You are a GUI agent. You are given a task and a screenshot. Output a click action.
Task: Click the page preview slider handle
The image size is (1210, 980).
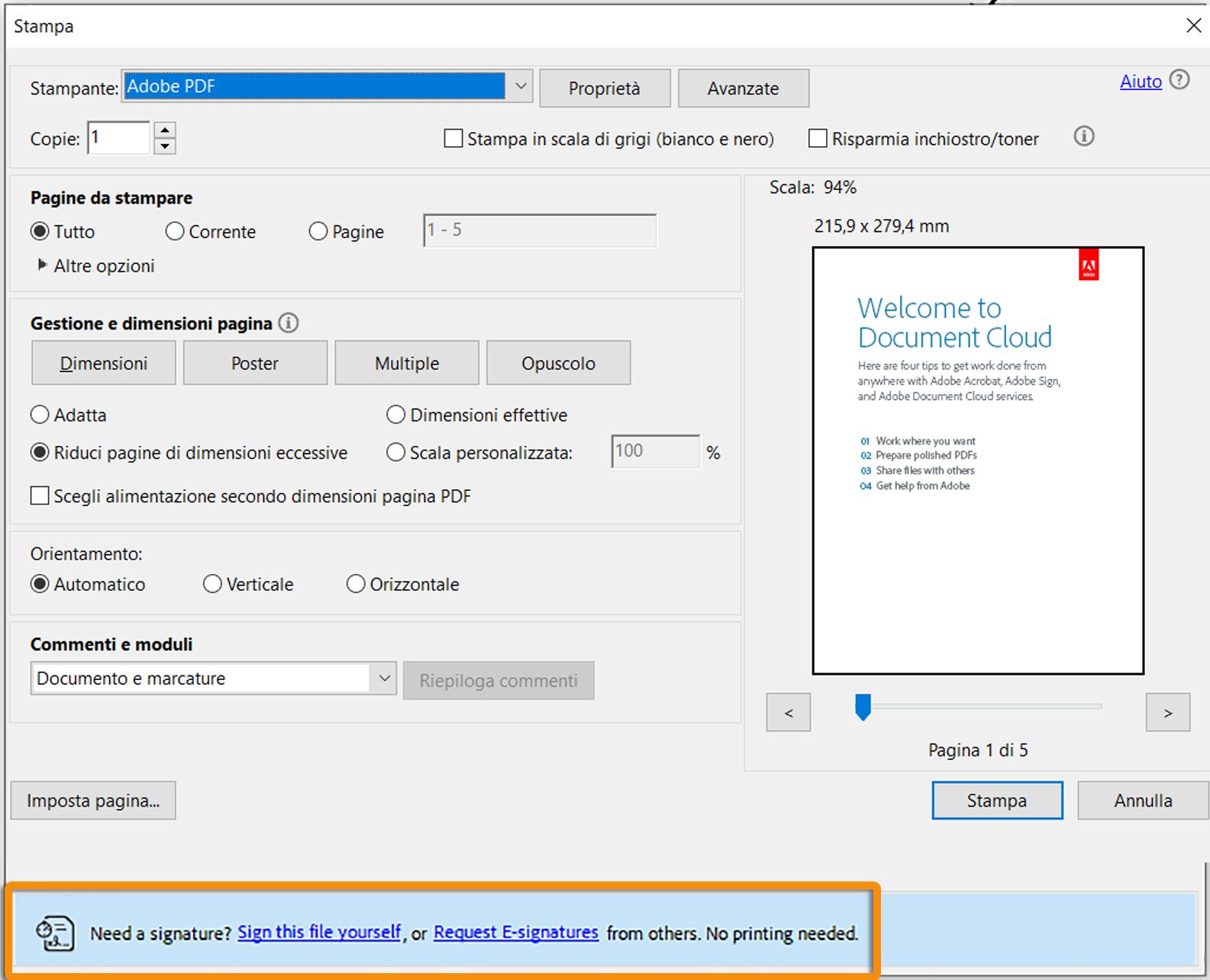[863, 707]
